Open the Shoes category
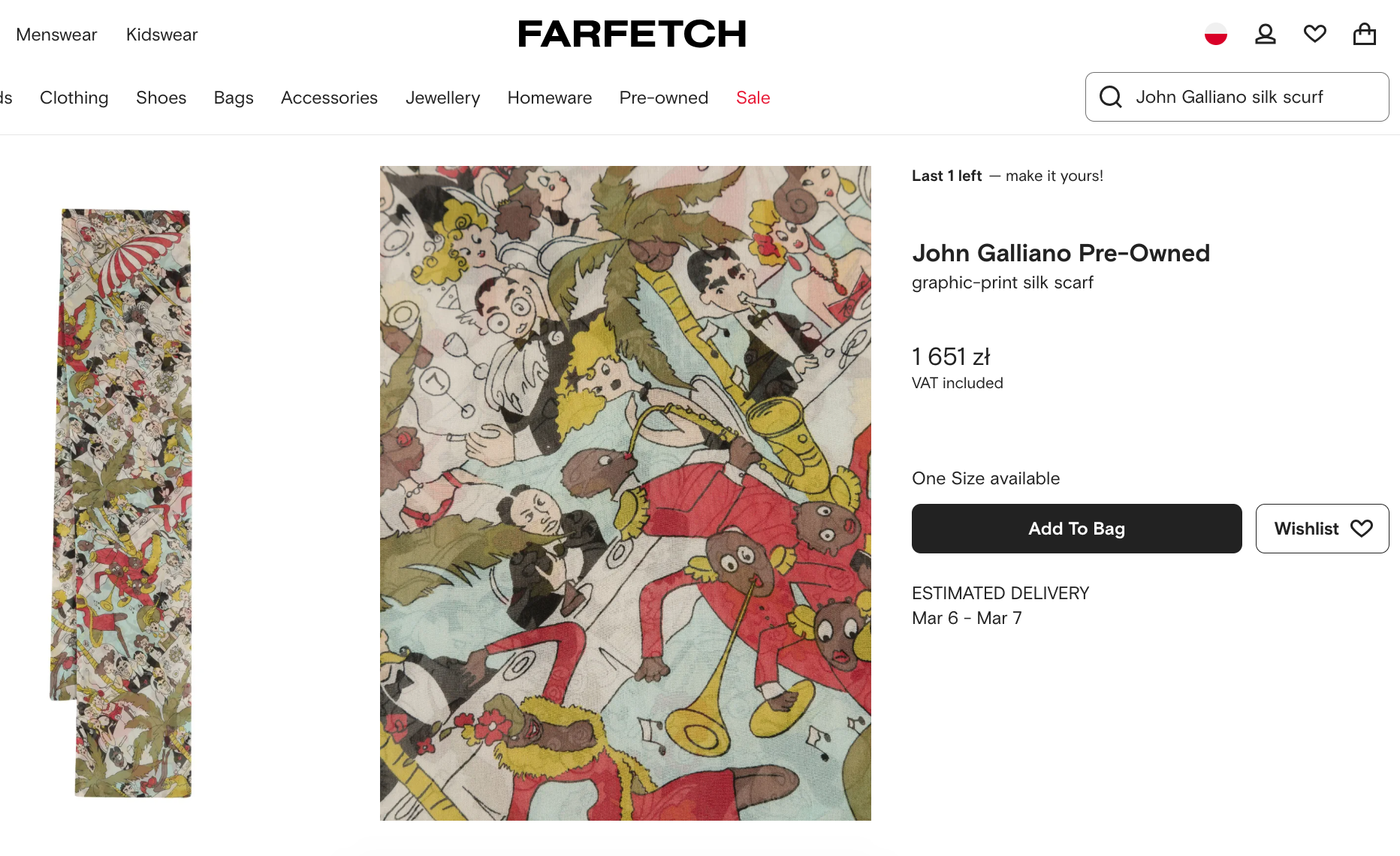This screenshot has height=856, width=1400. tap(161, 98)
